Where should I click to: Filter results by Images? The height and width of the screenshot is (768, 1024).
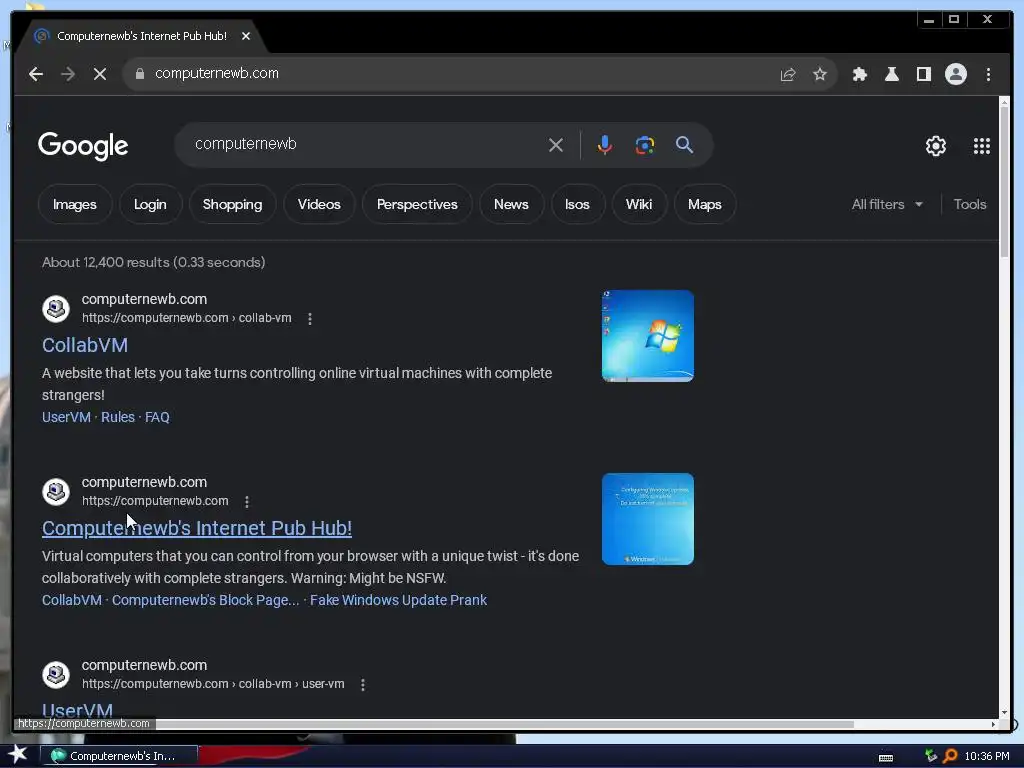tap(74, 204)
